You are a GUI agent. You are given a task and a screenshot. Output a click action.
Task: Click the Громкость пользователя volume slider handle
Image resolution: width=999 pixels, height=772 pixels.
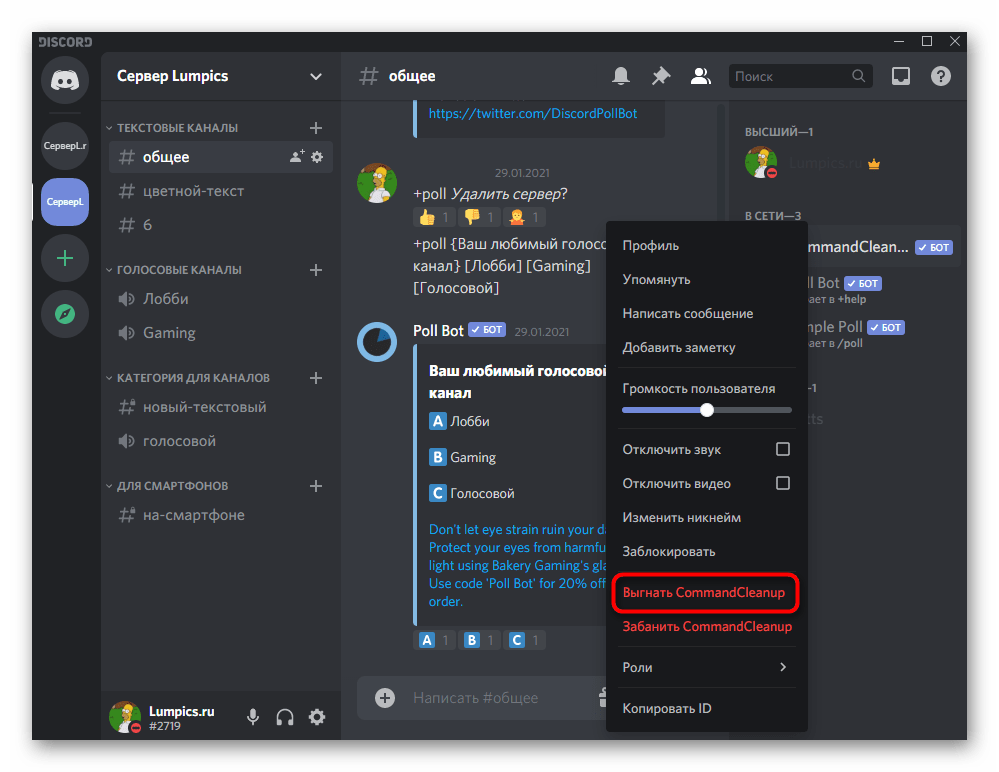tap(707, 410)
